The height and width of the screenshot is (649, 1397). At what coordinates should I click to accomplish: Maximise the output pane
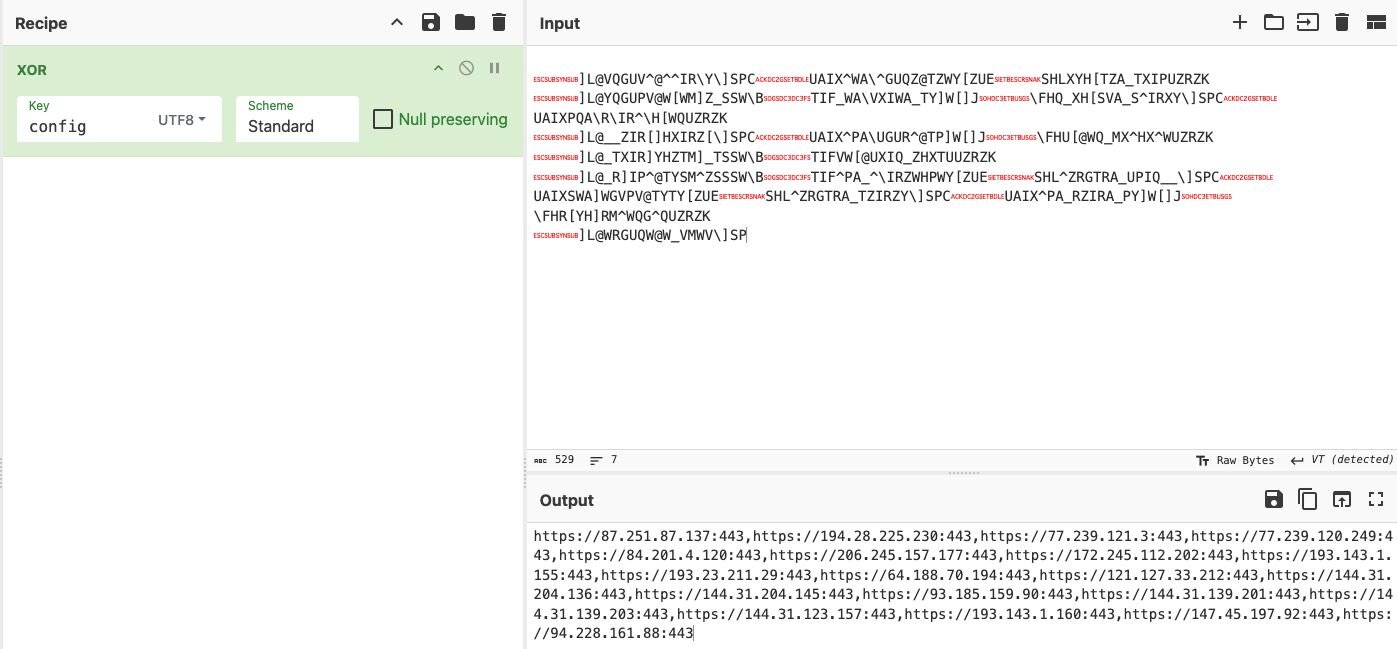[1375, 499]
